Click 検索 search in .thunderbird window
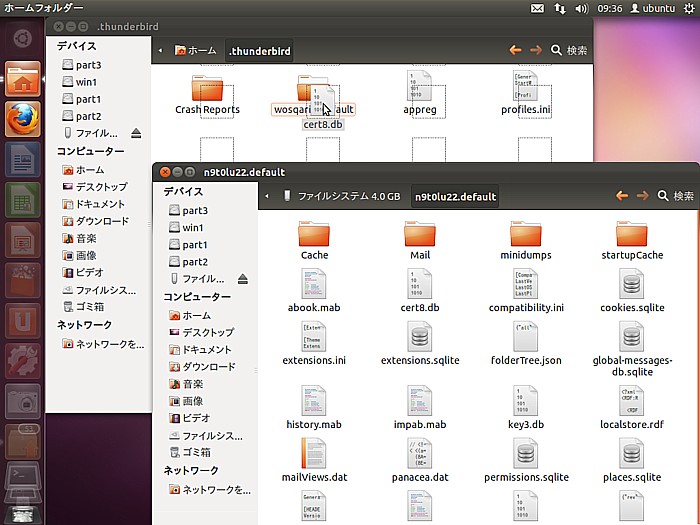 point(569,50)
